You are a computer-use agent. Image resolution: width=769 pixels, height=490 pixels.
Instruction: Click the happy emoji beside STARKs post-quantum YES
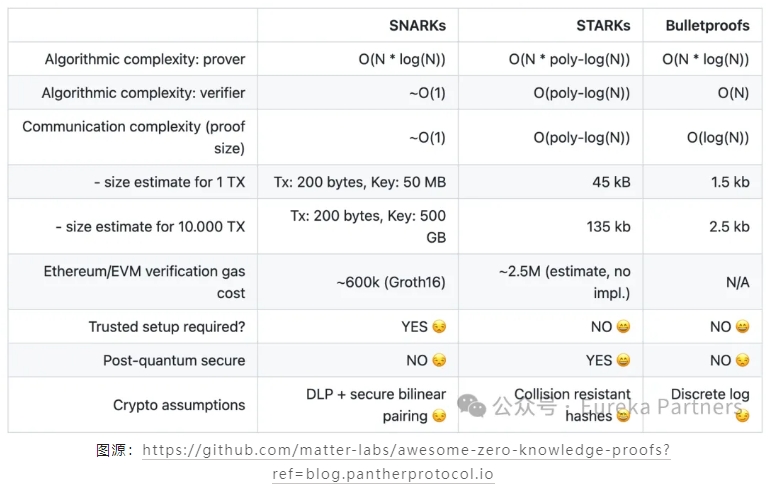pos(623,361)
